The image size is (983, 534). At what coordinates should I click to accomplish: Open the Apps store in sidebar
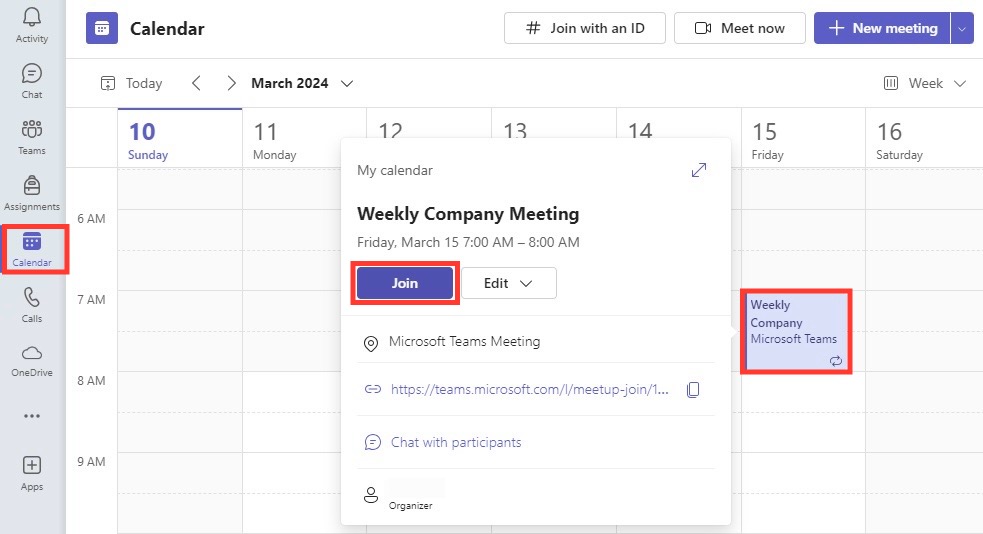pyautogui.click(x=32, y=473)
